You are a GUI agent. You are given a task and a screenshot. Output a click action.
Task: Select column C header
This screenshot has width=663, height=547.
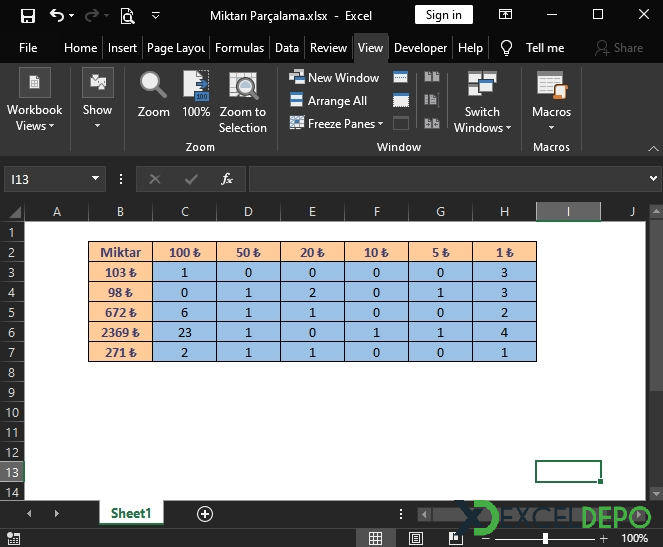(x=184, y=211)
